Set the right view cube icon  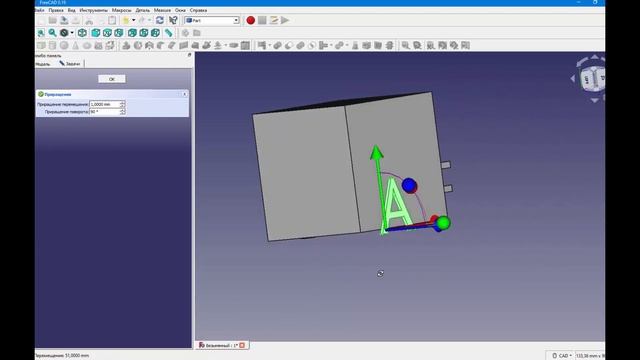click(119, 33)
